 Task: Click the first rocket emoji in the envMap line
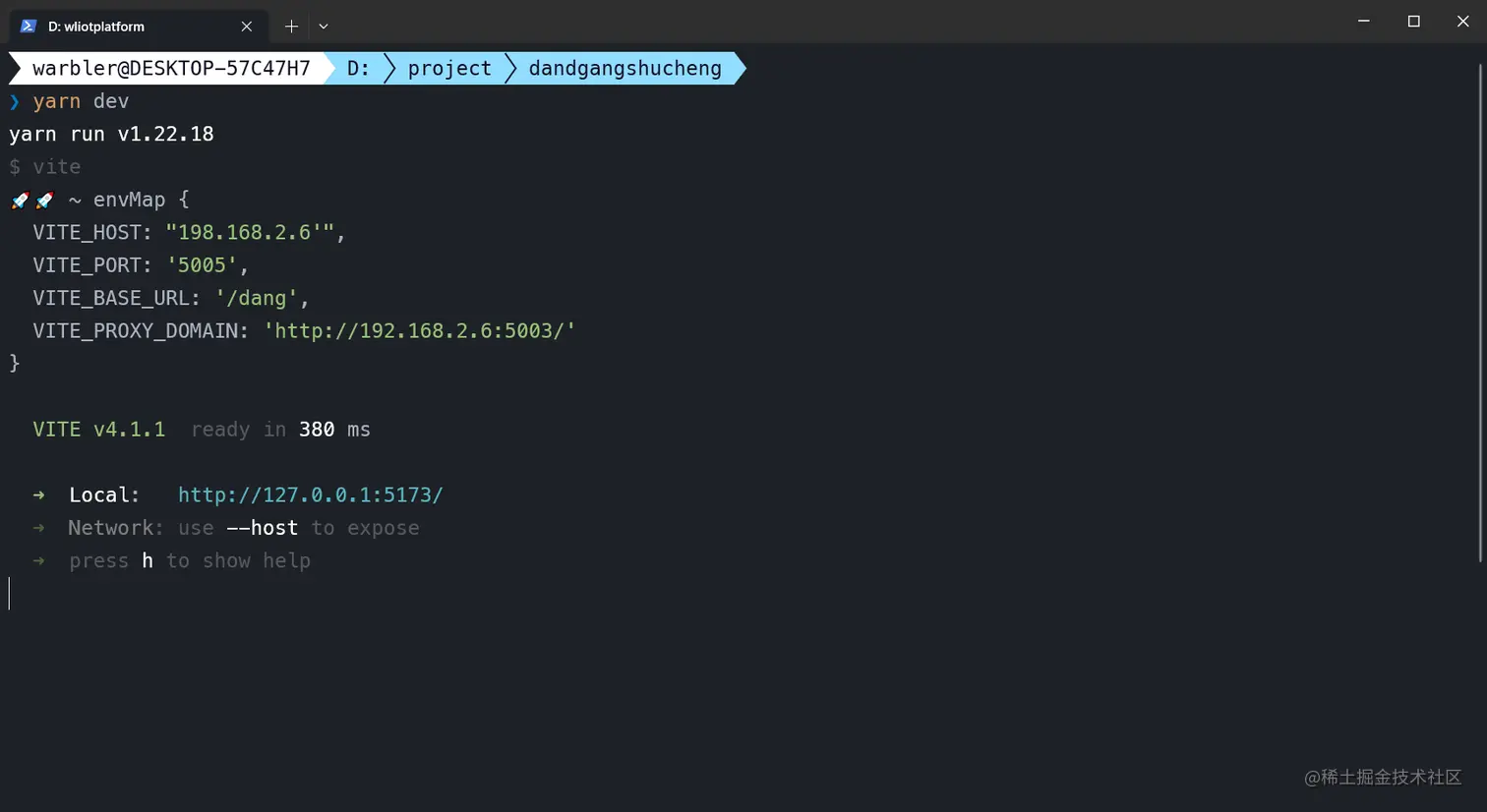point(20,200)
